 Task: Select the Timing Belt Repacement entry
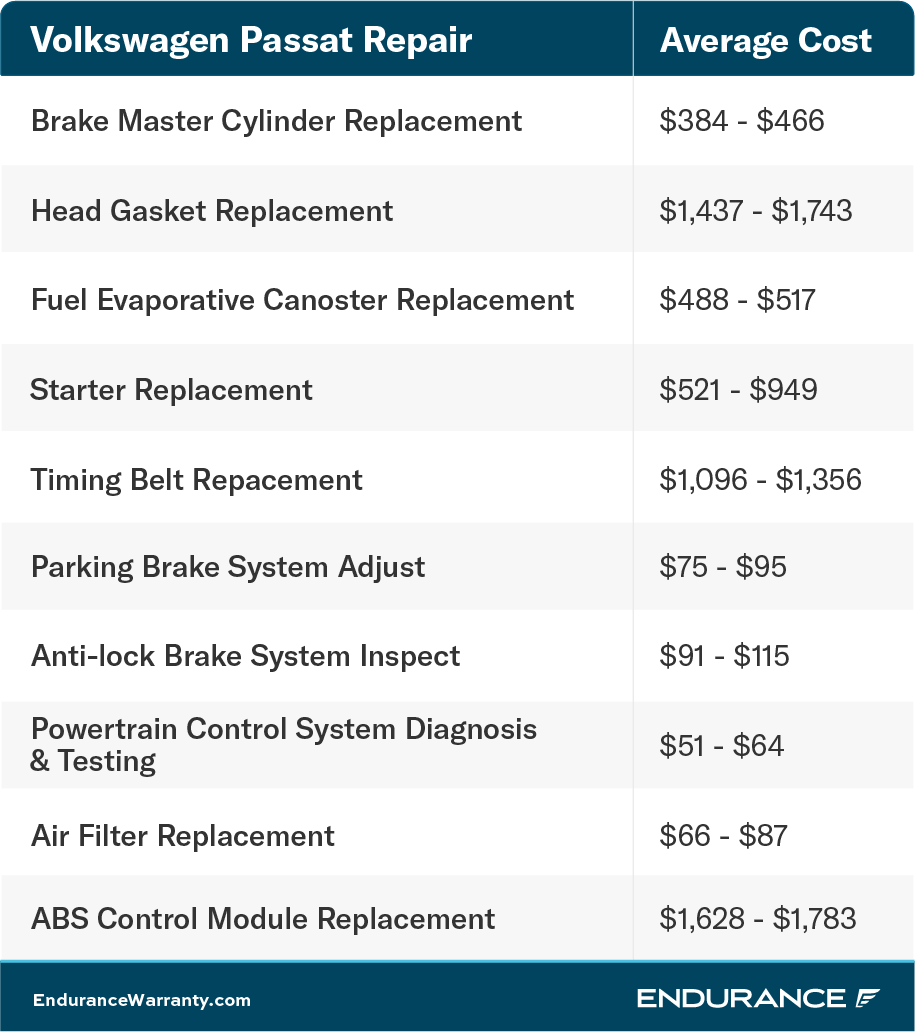tap(196, 480)
